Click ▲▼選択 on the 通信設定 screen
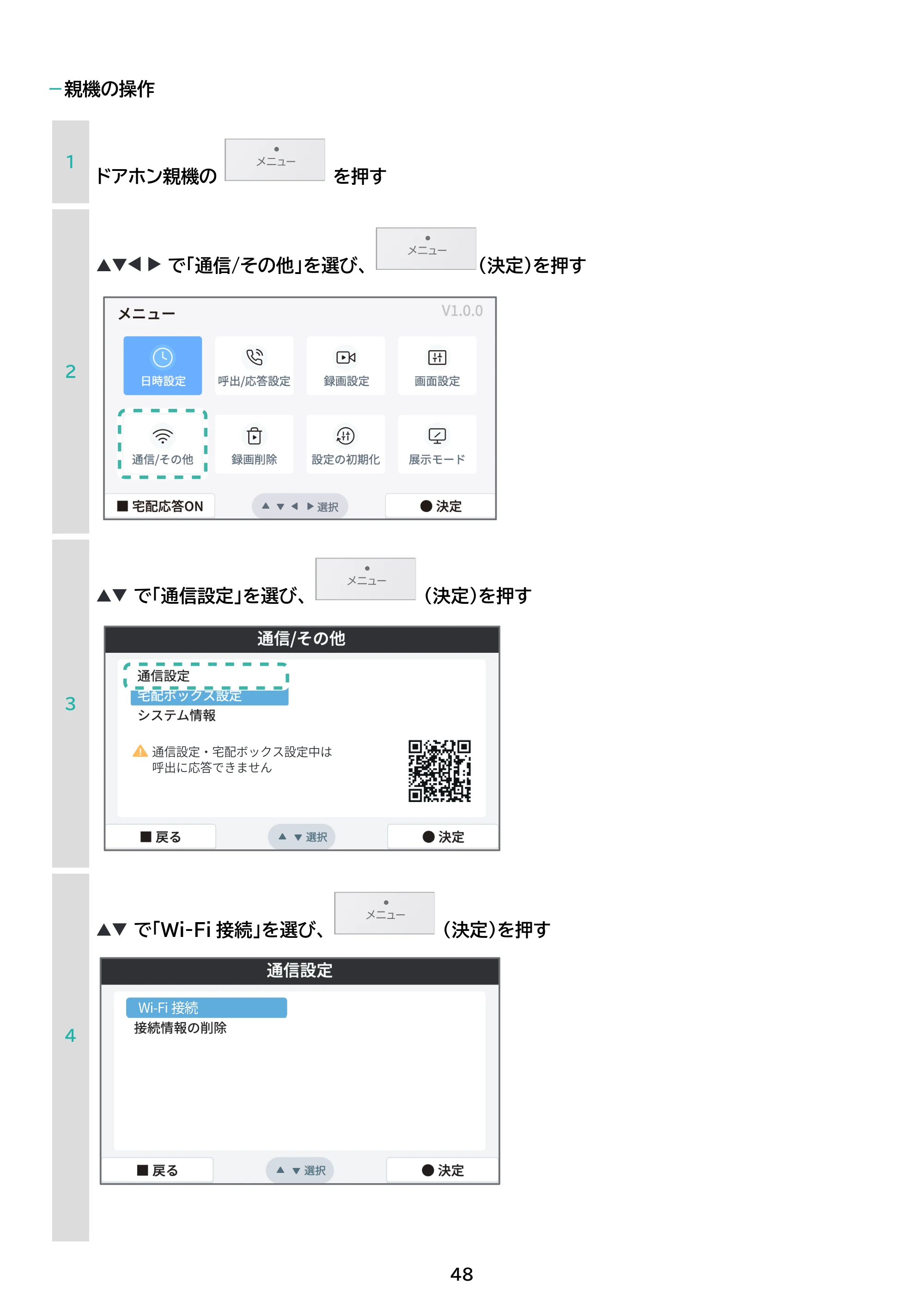Screen dimensions: 924x1307 (300, 1170)
